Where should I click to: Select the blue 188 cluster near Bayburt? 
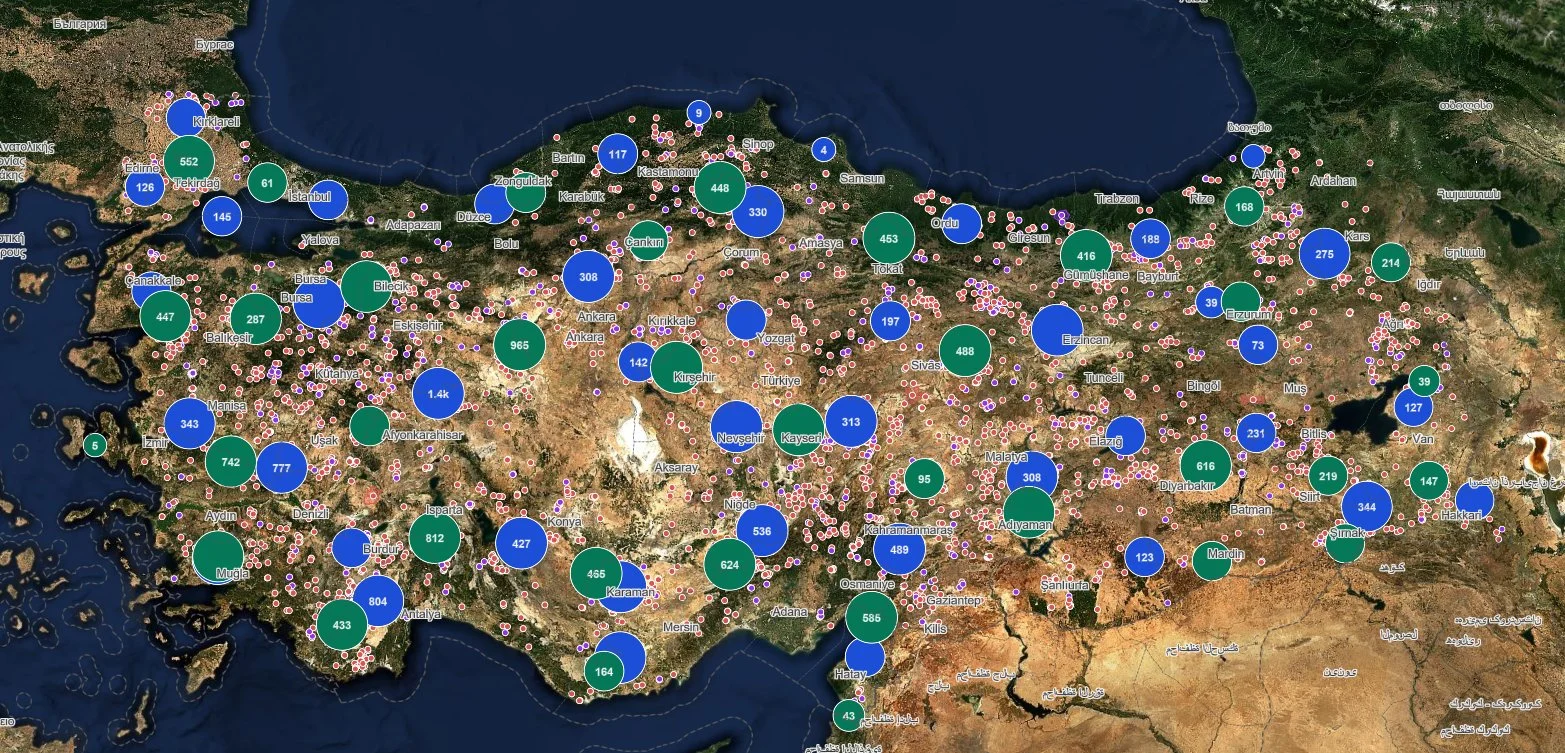click(1151, 239)
